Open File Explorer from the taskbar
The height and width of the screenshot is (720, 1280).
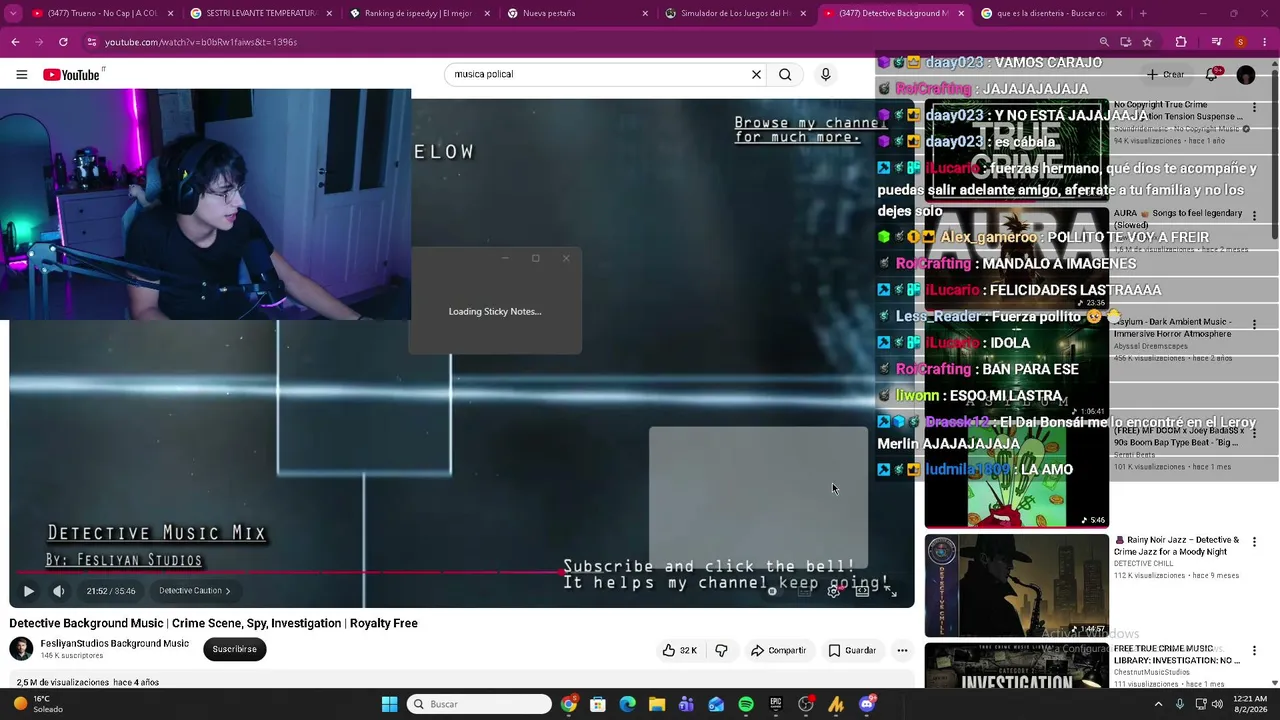(x=657, y=704)
